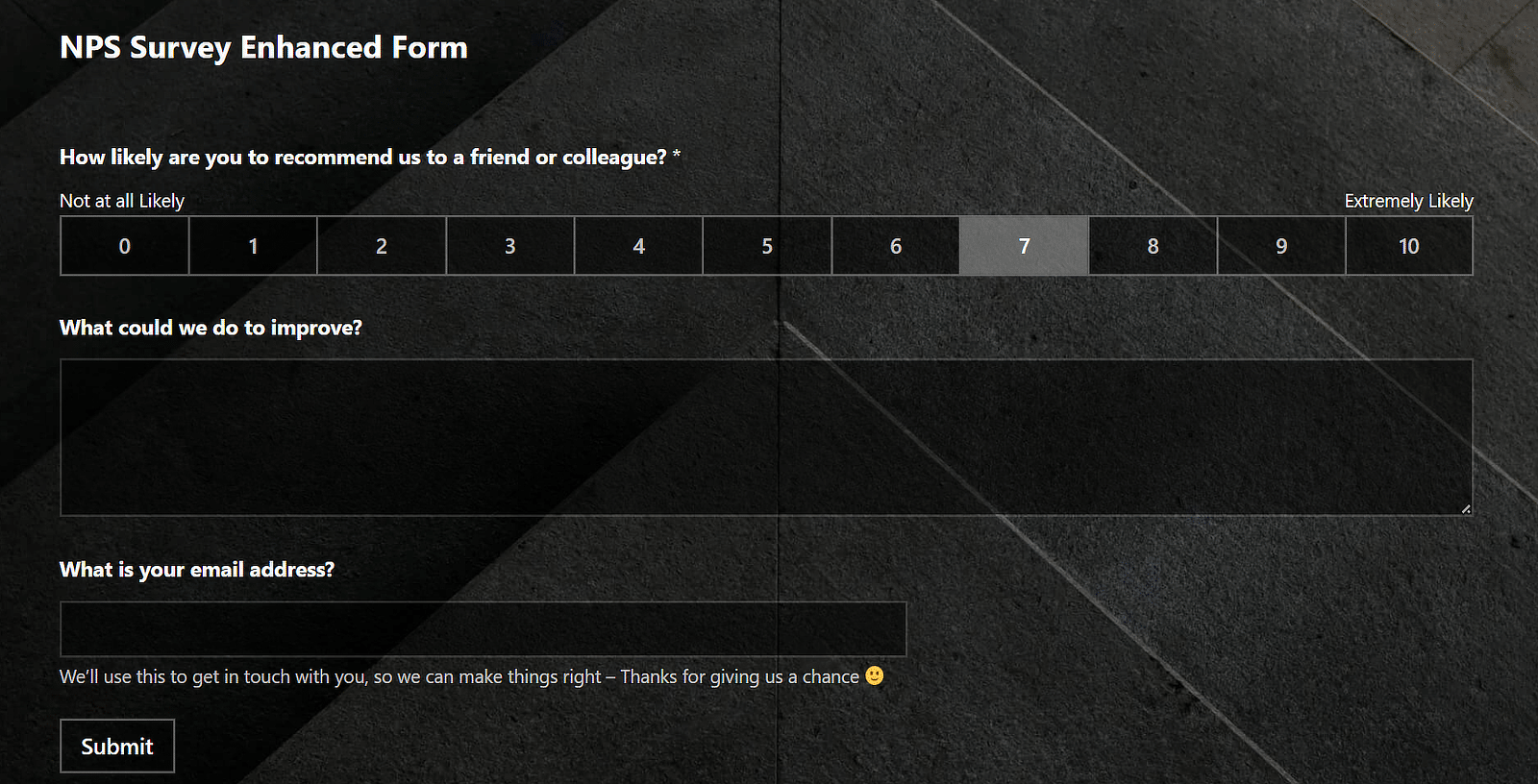Viewport: 1538px width, 784px height.
Task: Select rating 1 on the NPS scale
Action: tap(253, 246)
